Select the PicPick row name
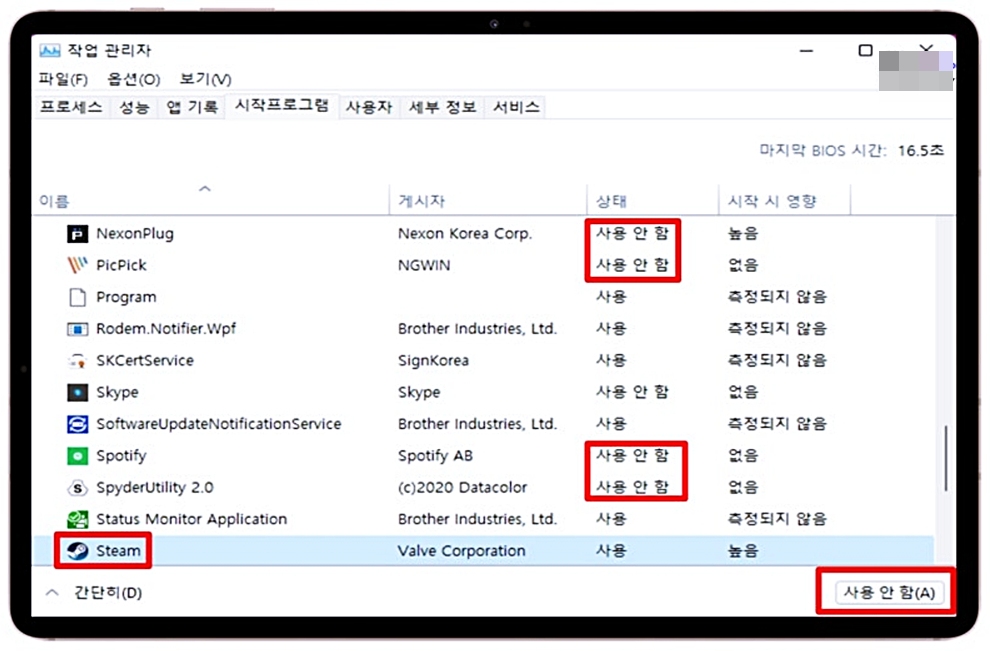 (121, 265)
